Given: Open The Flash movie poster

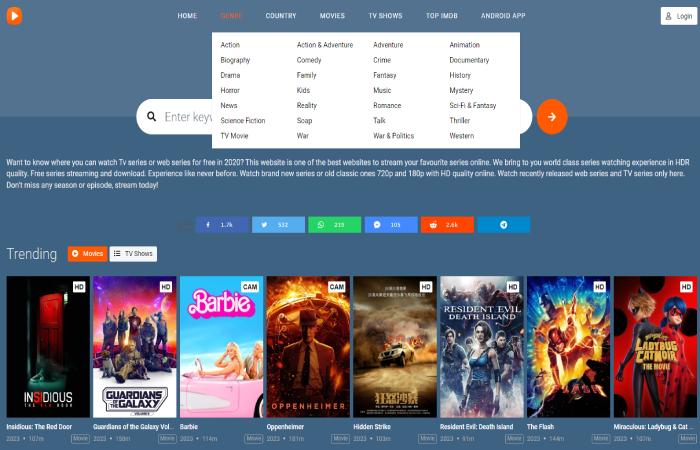Looking at the screenshot, I should pos(568,347).
